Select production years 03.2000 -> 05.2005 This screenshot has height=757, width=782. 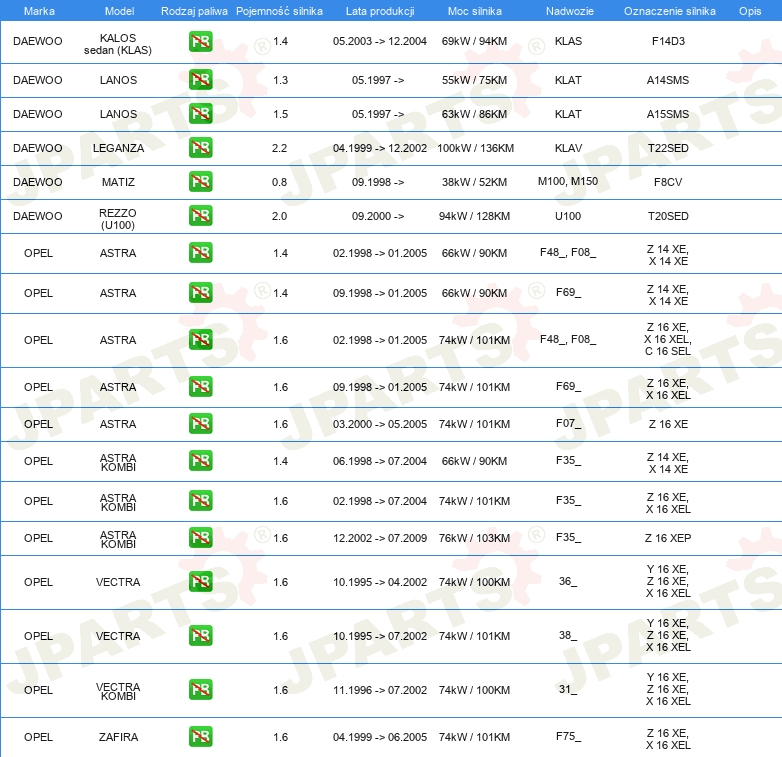click(x=380, y=424)
